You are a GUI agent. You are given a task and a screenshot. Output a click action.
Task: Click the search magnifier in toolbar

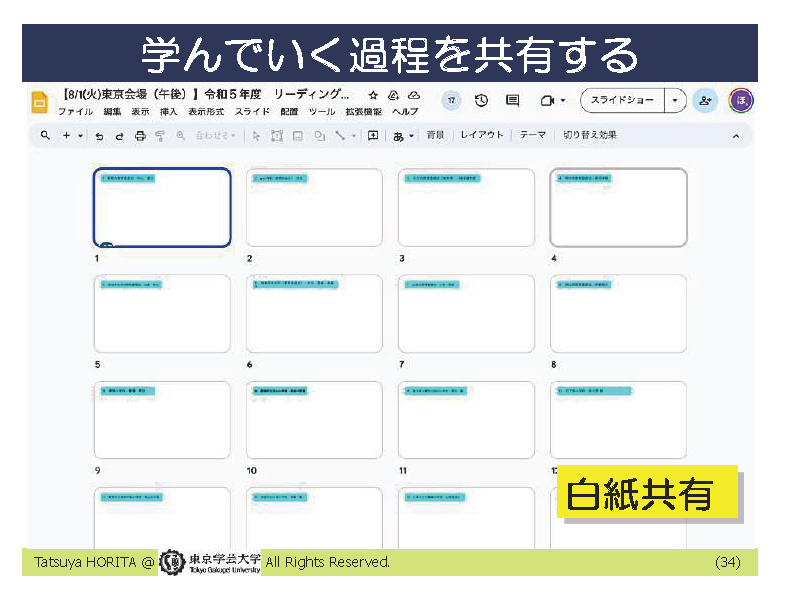(x=45, y=136)
